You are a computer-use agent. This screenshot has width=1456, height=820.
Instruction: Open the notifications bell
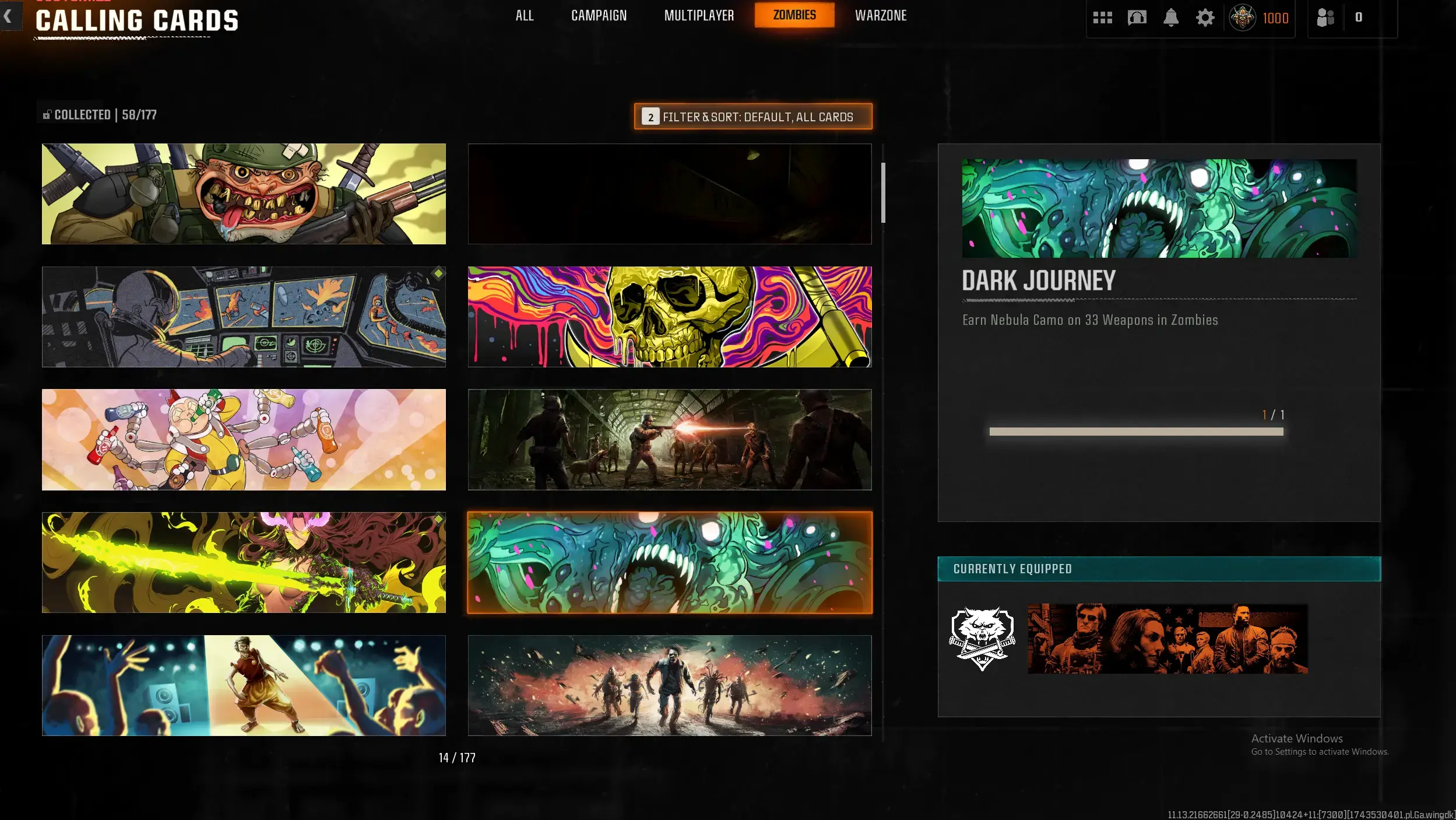click(x=1170, y=18)
